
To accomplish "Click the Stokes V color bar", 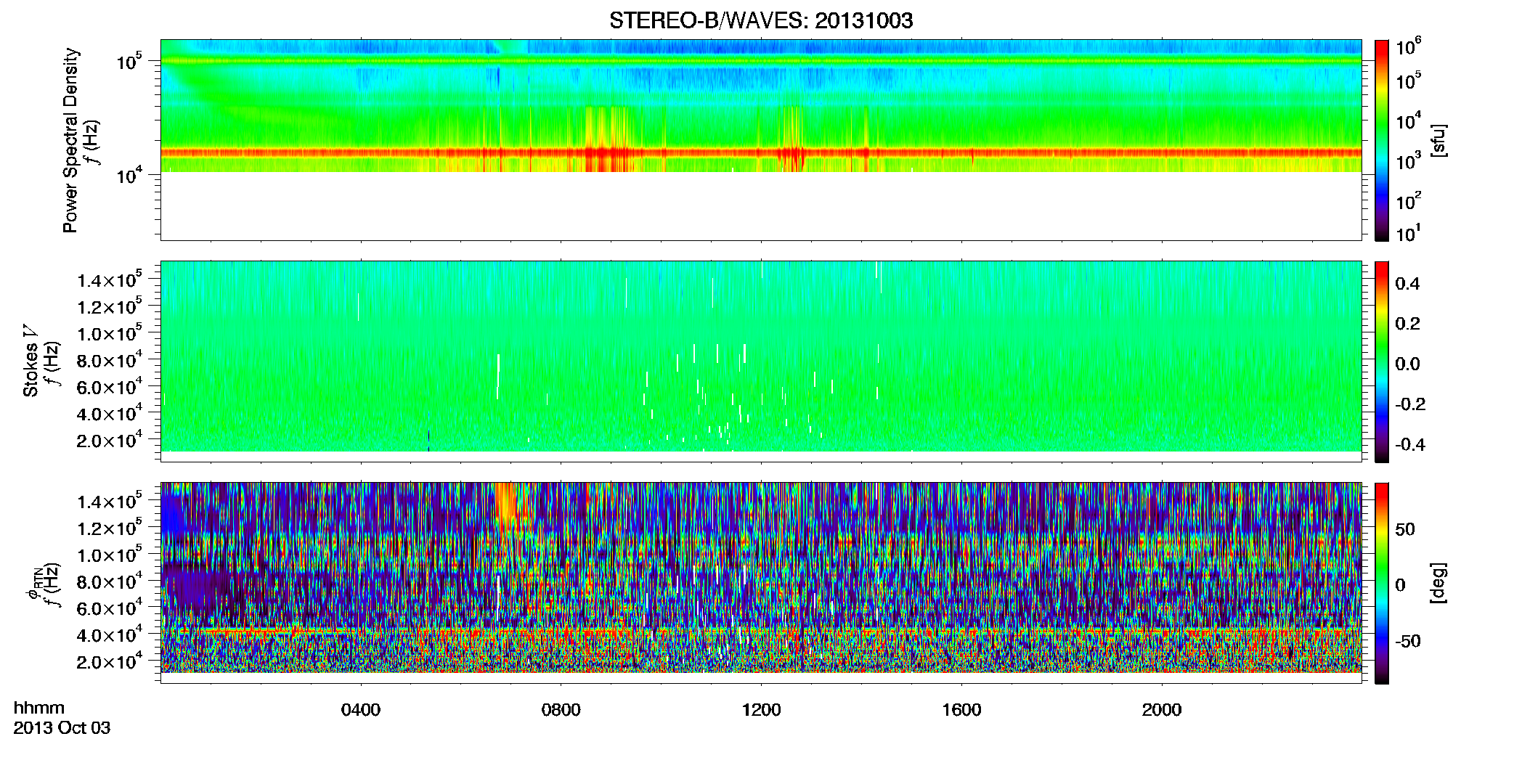I will click(x=1382, y=362).
